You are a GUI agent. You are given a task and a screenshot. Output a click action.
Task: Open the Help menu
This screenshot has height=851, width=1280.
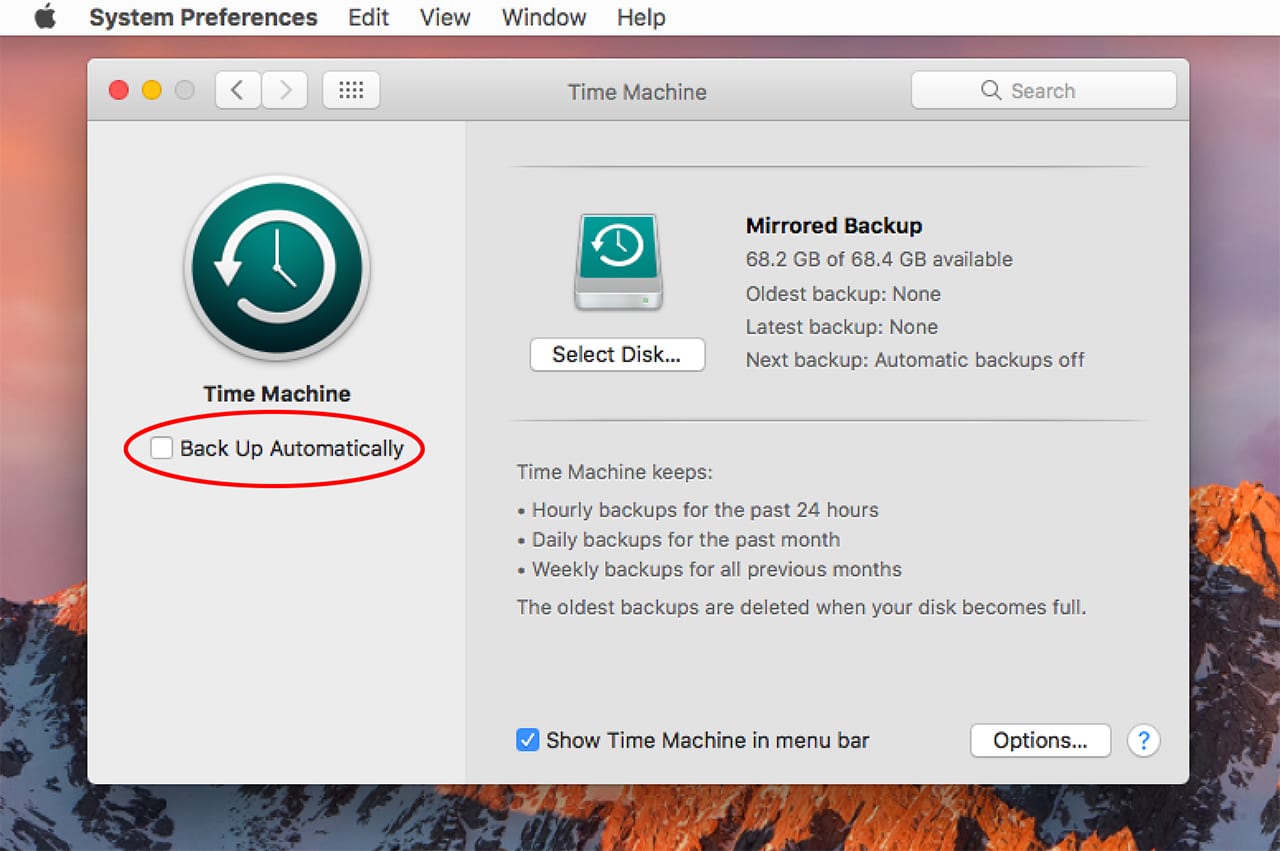tap(641, 18)
